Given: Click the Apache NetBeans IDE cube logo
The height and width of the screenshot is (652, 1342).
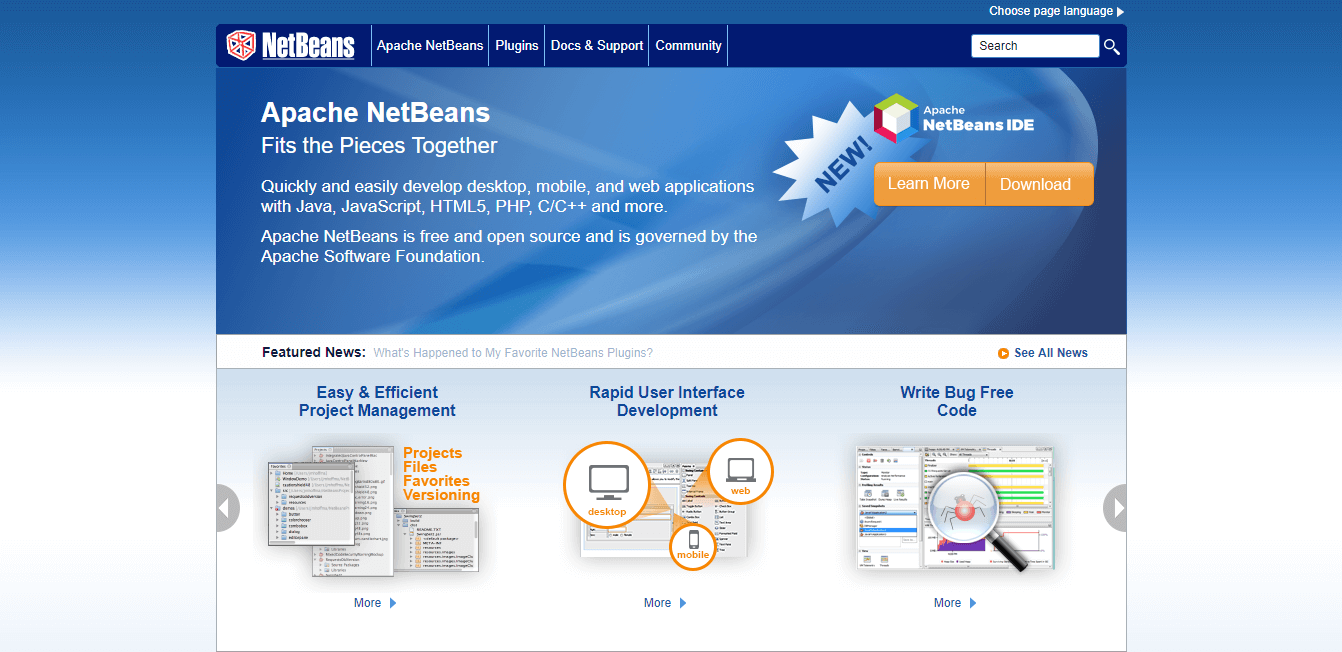Looking at the screenshot, I should pyautogui.click(x=895, y=119).
